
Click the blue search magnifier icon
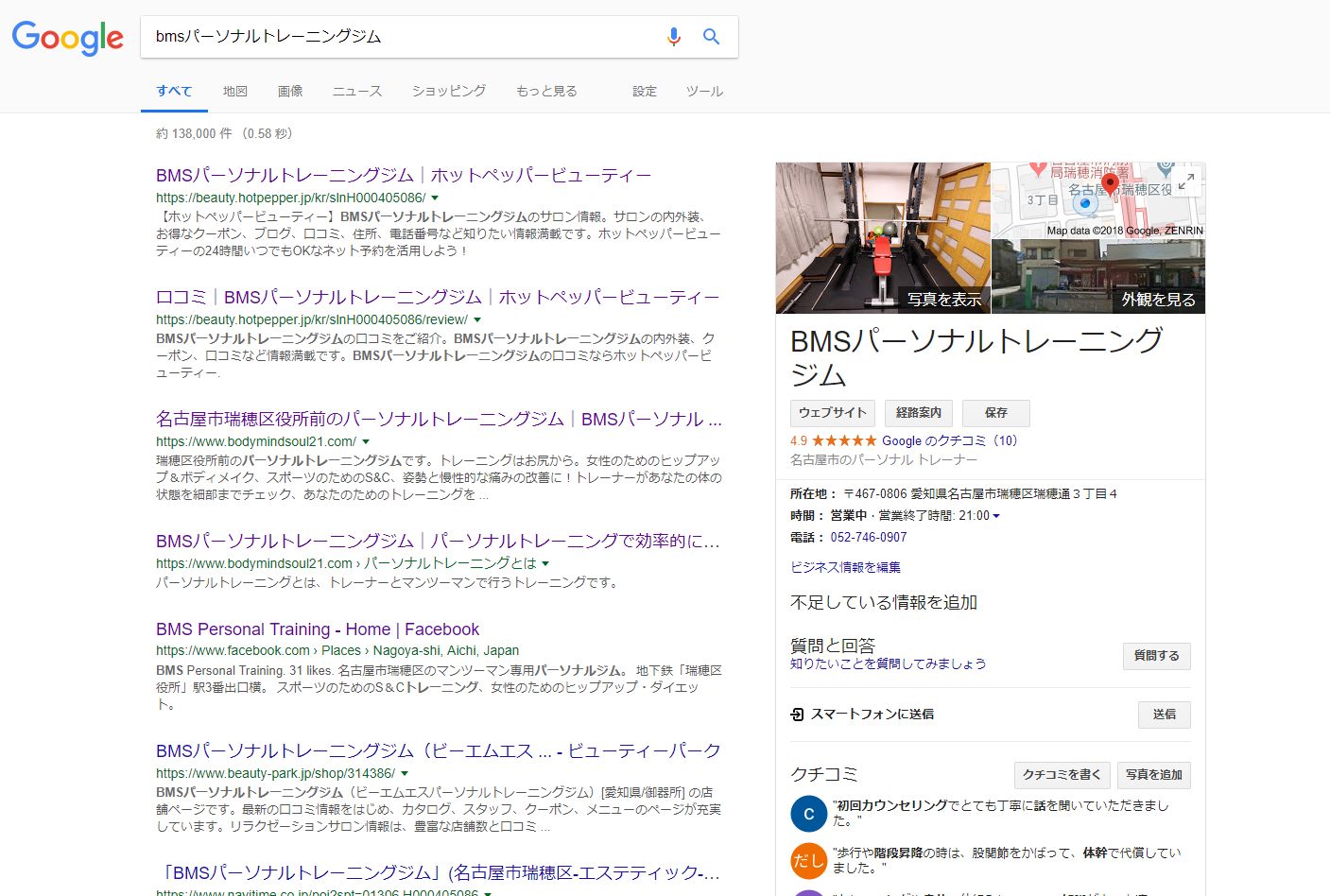click(712, 37)
